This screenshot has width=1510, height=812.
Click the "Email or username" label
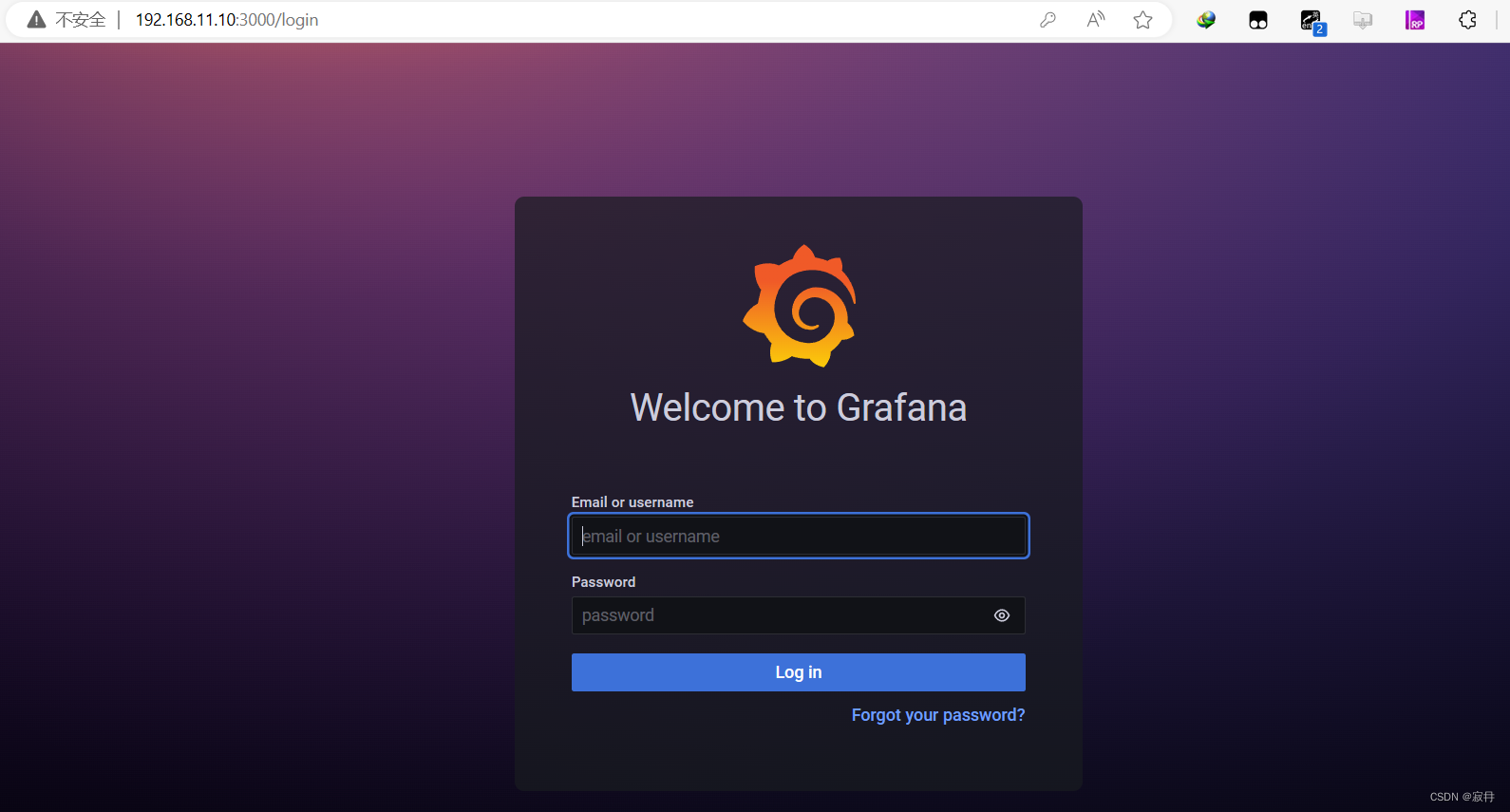coord(632,502)
